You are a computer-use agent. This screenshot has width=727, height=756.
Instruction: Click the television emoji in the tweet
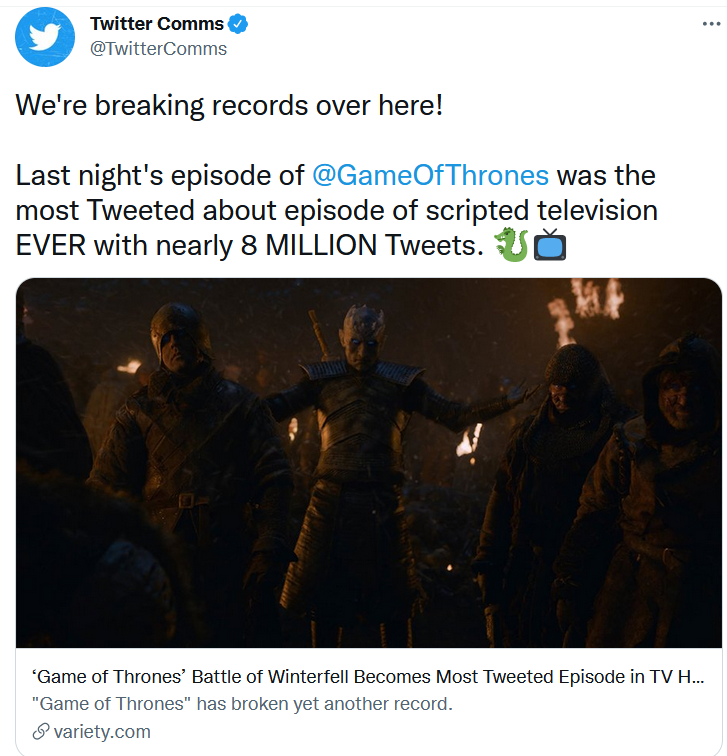(x=550, y=245)
